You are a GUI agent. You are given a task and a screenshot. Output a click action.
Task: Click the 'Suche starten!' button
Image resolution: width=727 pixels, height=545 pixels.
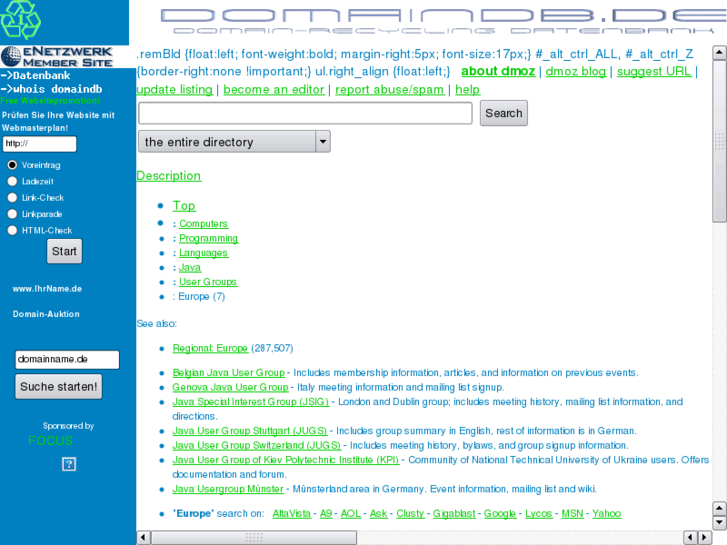click(x=58, y=387)
